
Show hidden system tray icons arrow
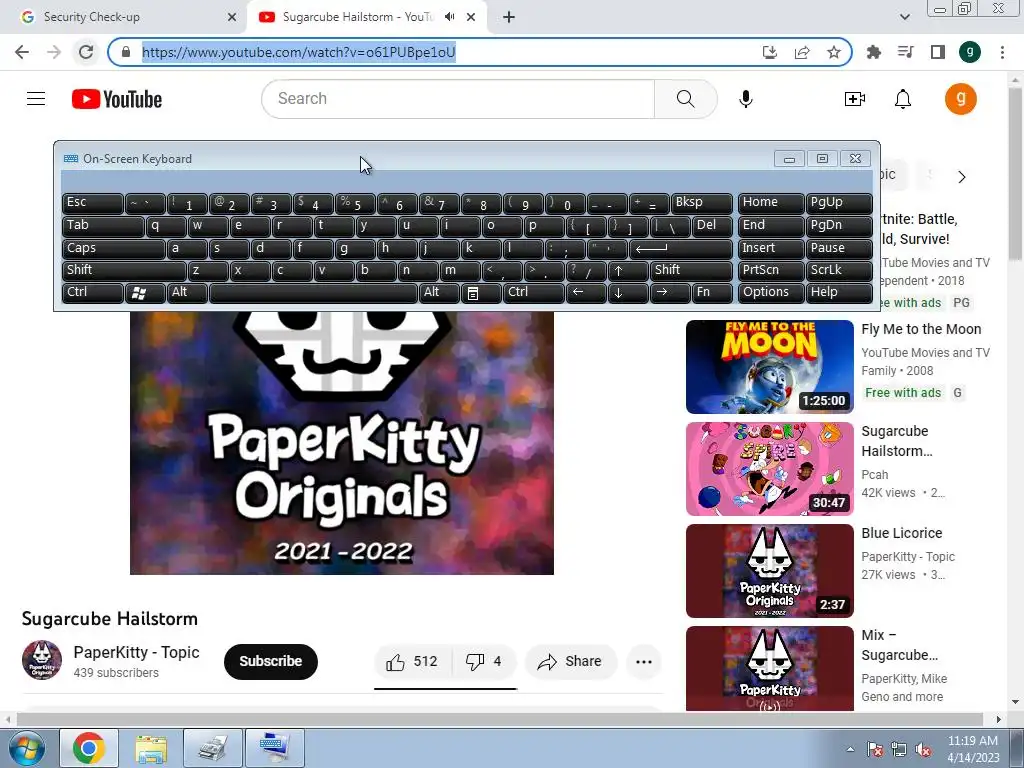tap(850, 750)
